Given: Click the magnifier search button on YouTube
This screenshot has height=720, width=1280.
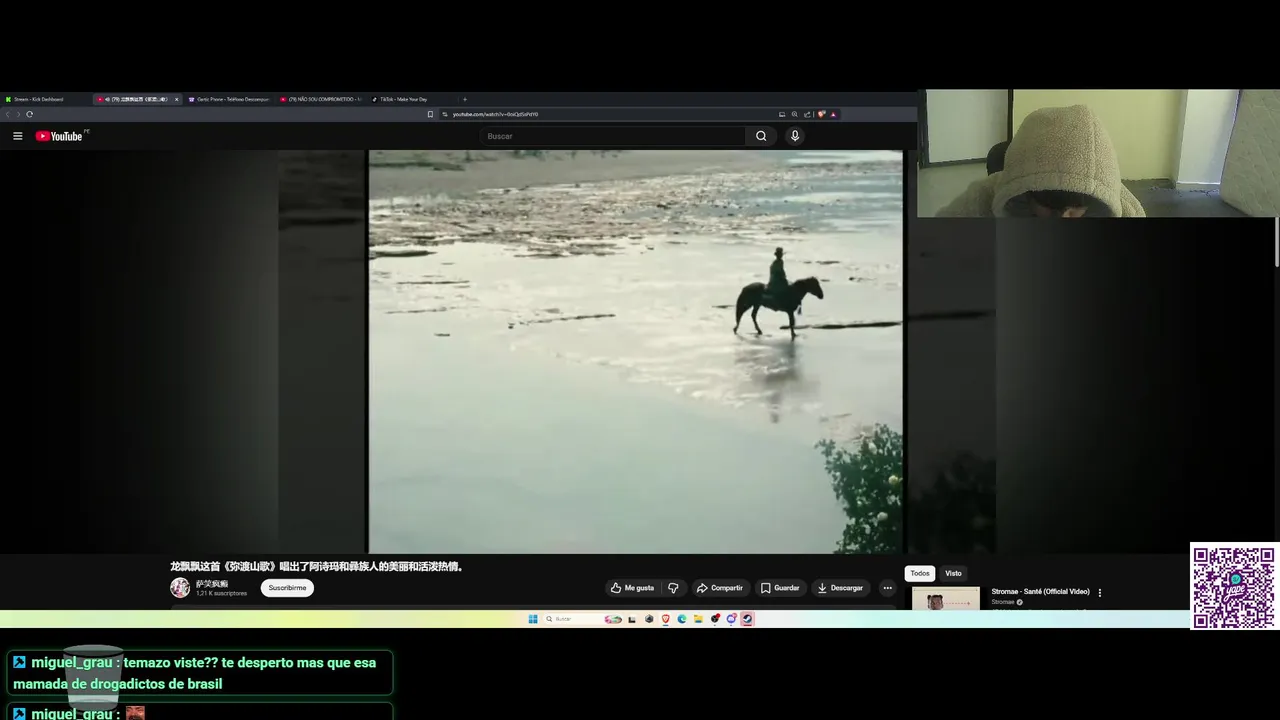Looking at the screenshot, I should [761, 136].
